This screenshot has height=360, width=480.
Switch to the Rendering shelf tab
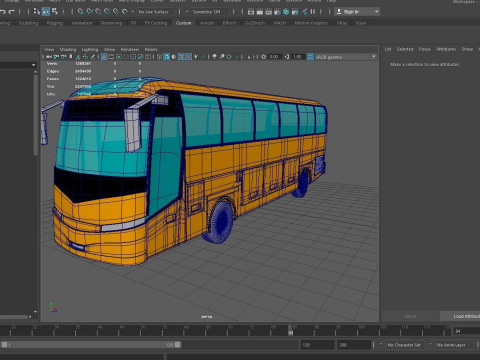(112, 23)
